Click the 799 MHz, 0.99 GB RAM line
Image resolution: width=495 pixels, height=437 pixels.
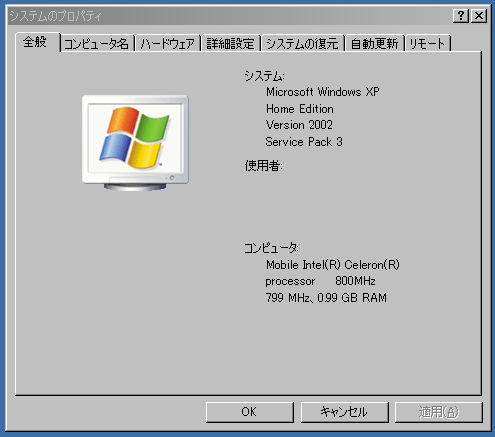pyautogui.click(x=326, y=298)
